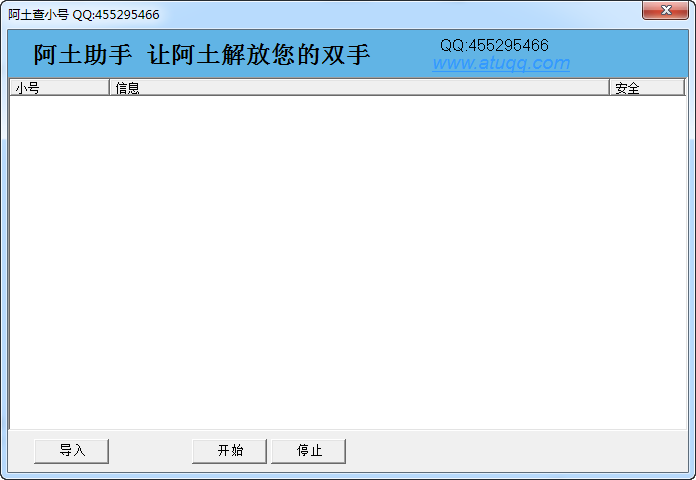Viewport: 696px width, 480px height.
Task: Click the window title 阿土查小号 text
Action: tap(39, 15)
